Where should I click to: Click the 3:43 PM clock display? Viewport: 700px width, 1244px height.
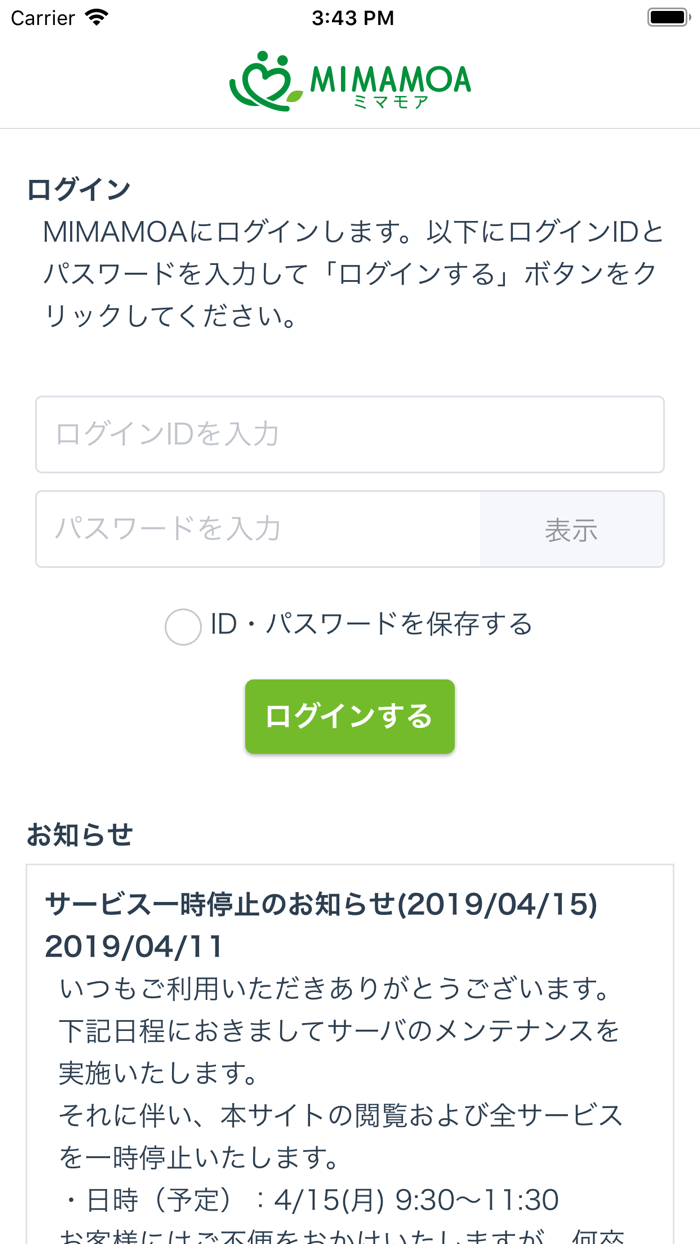point(350,17)
